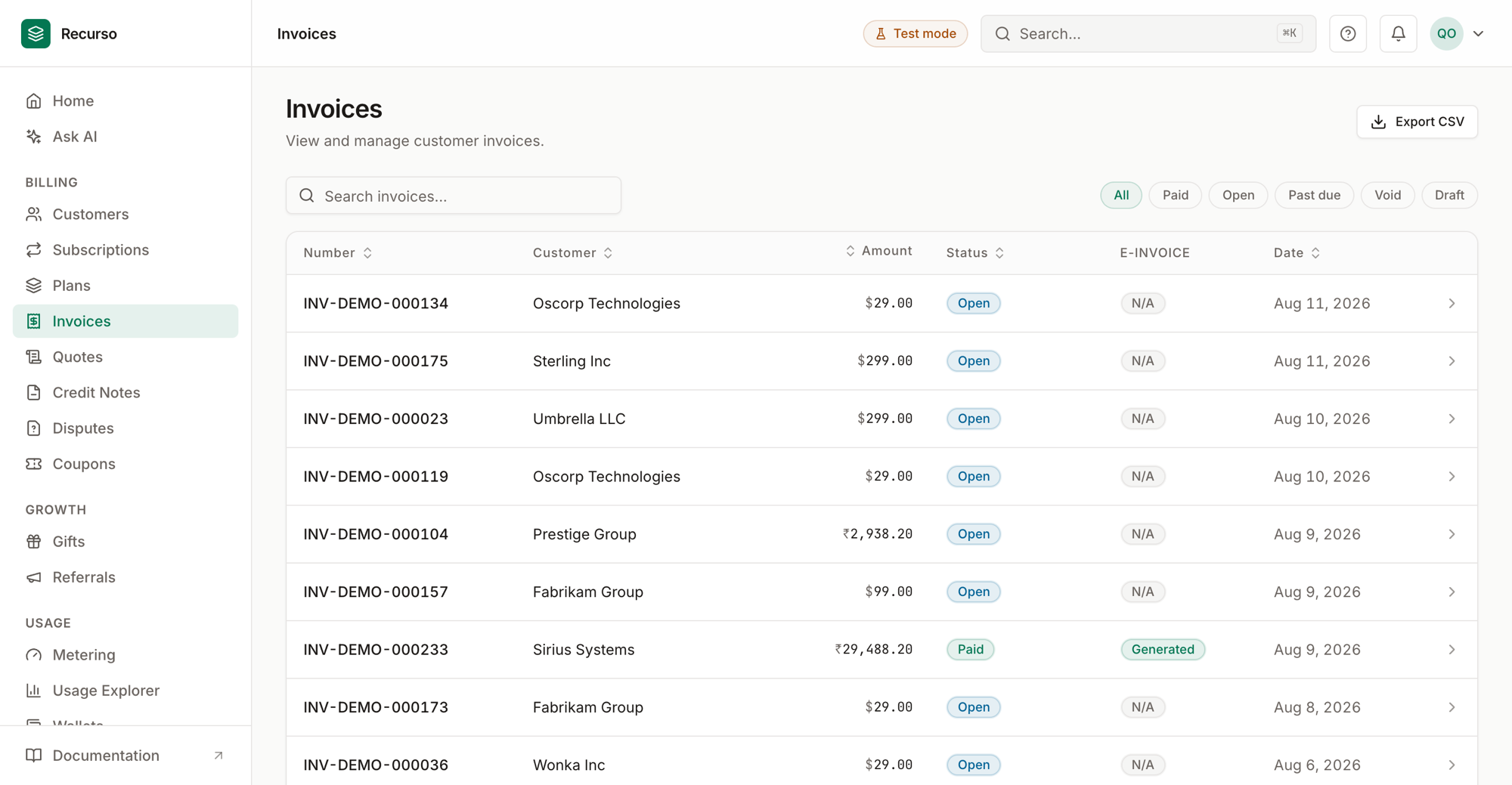The width and height of the screenshot is (1512, 785).
Task: Click customer Umbrella LLC
Action: [x=579, y=419]
